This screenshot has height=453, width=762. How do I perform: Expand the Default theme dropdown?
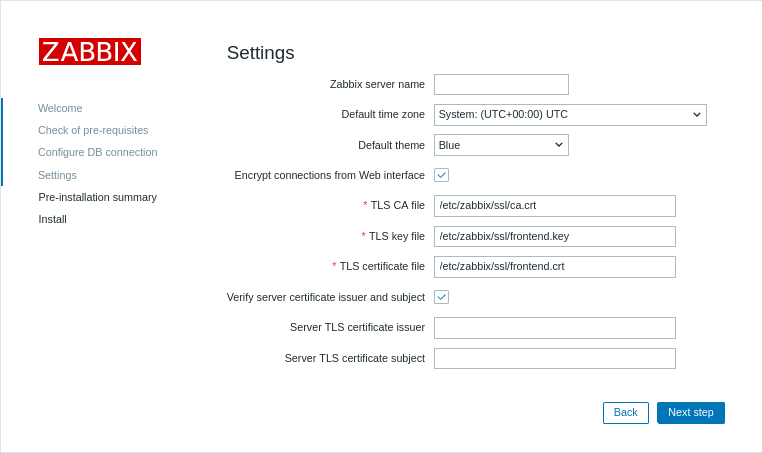[500, 145]
